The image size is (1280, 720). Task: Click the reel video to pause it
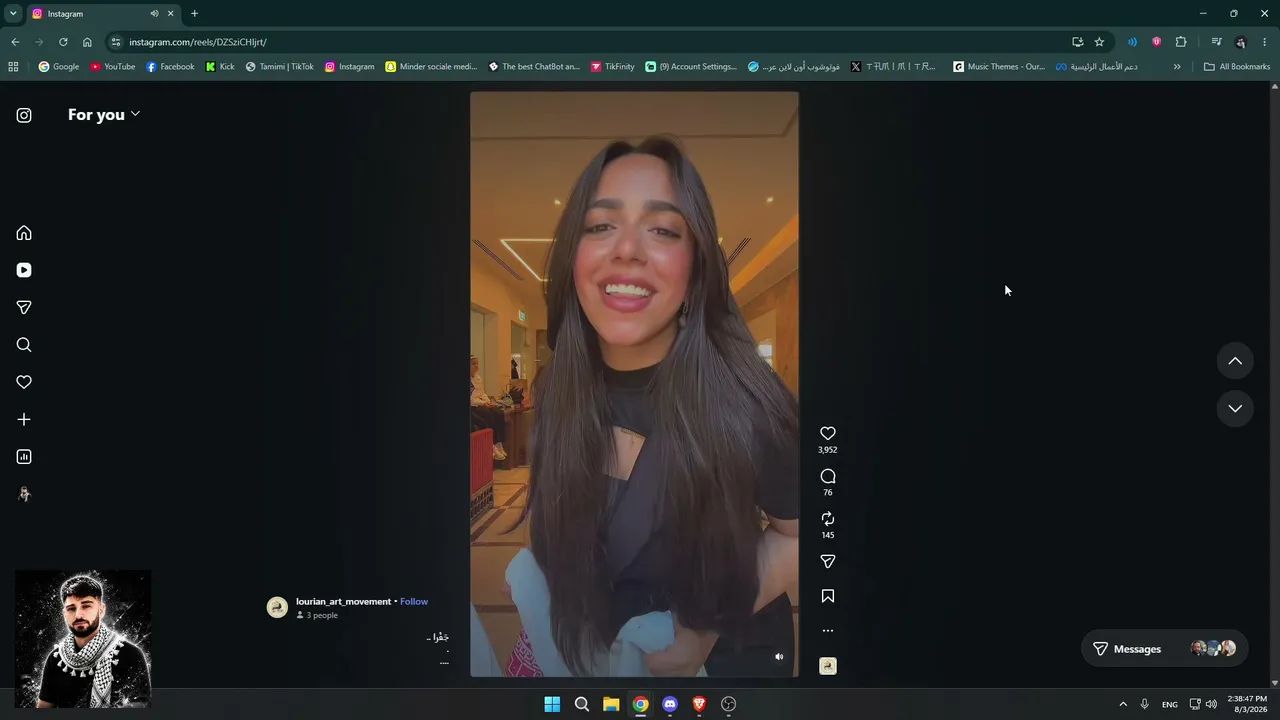click(634, 384)
